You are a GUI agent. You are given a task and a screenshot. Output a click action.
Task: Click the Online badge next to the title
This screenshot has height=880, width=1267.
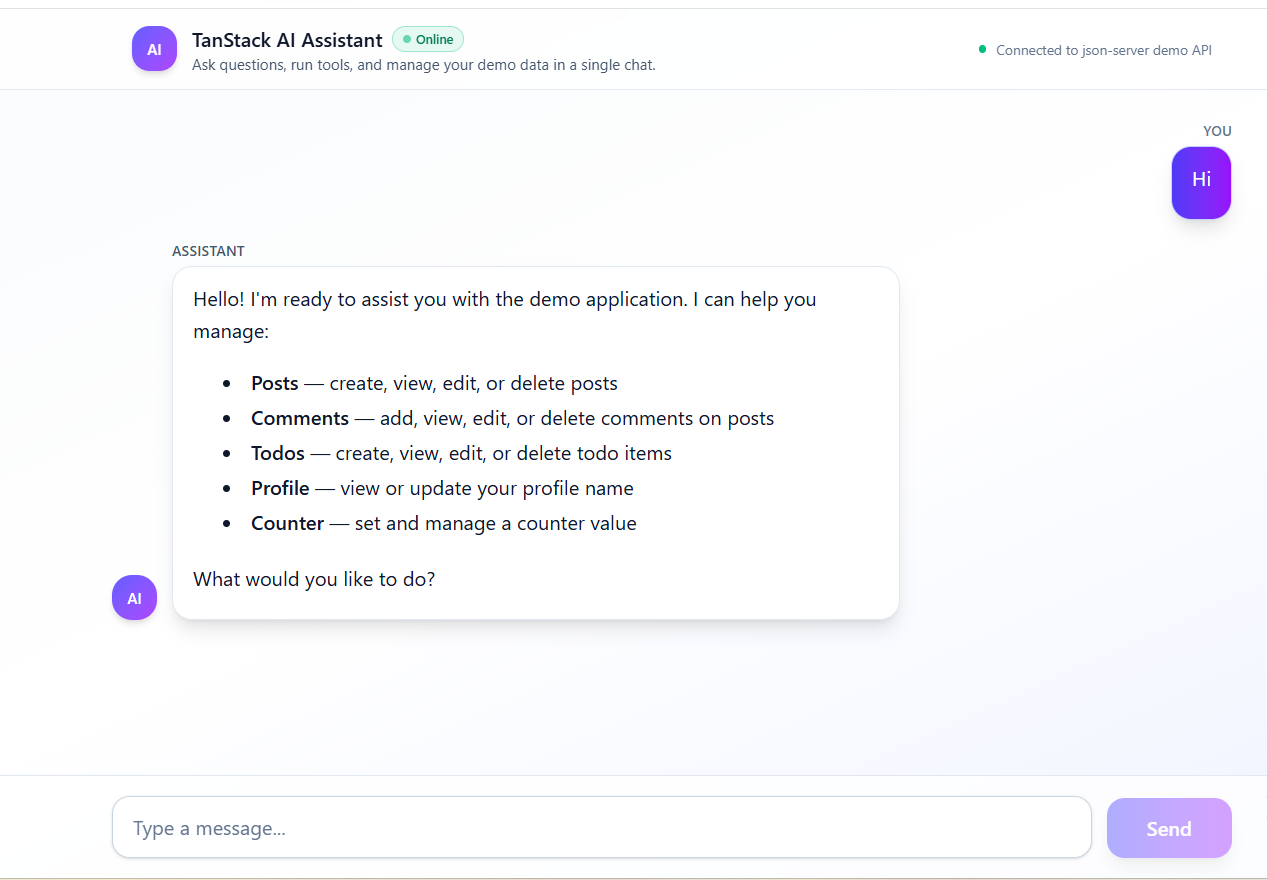coord(428,39)
